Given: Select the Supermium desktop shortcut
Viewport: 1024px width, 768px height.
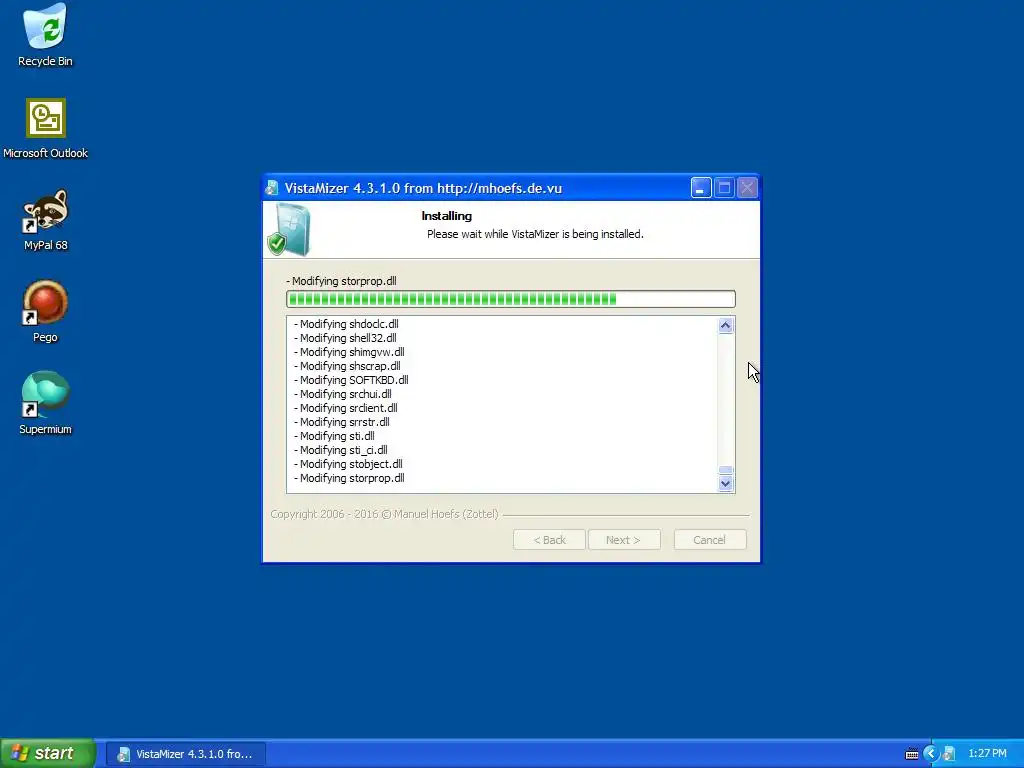Looking at the screenshot, I should pyautogui.click(x=45, y=403).
